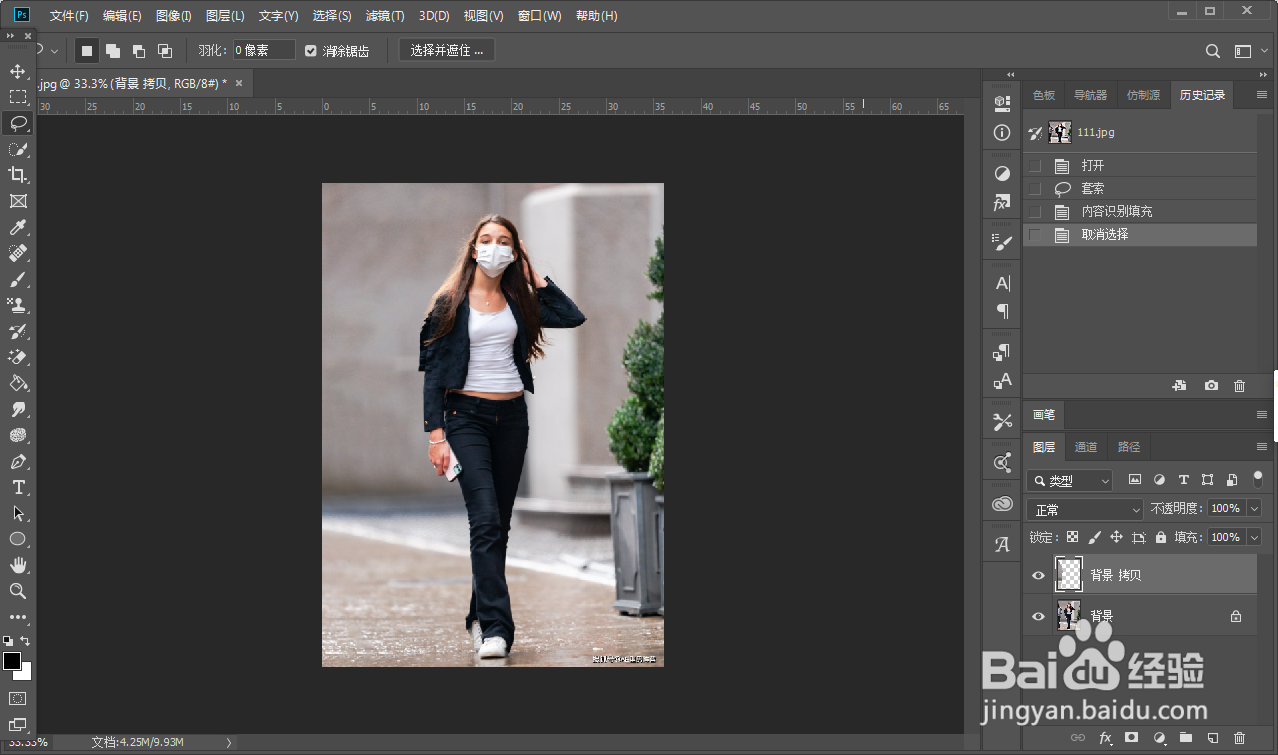Open the fill slider dropdown arrow

(1253, 537)
